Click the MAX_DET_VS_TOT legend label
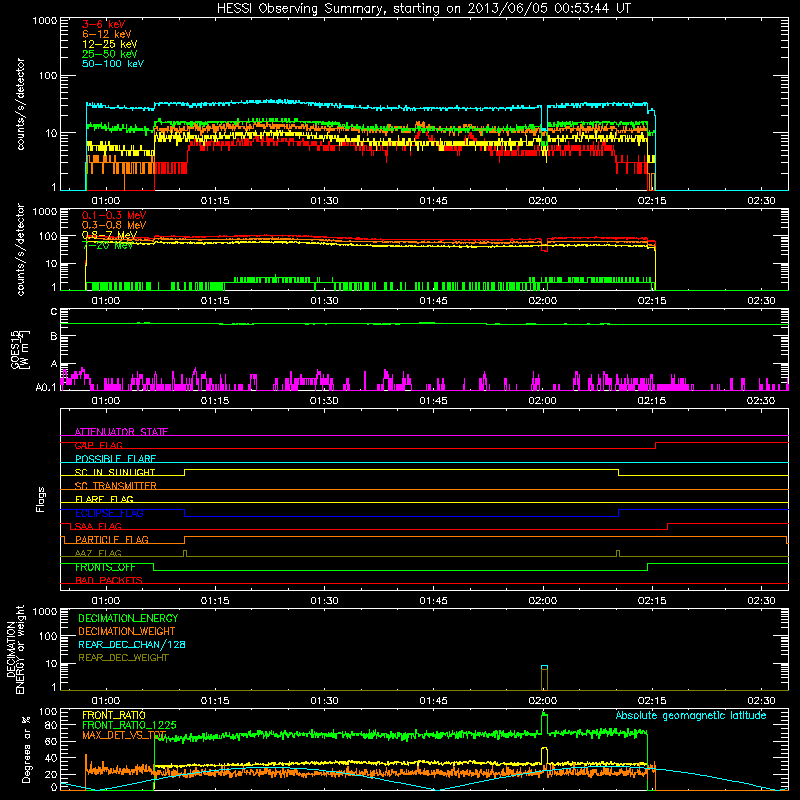The image size is (800, 800). click(124, 735)
